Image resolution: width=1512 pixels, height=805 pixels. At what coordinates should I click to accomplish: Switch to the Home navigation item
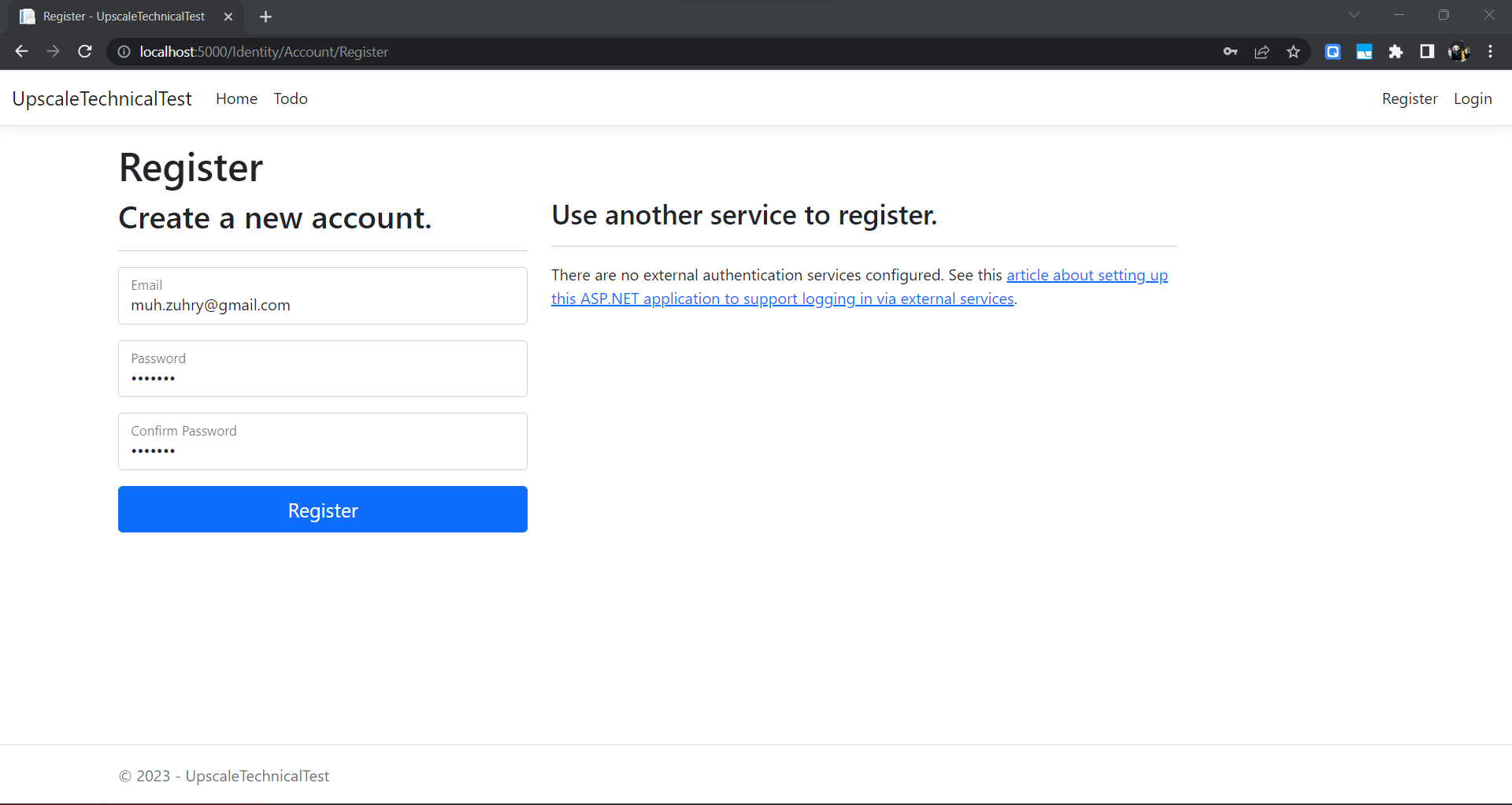click(235, 98)
